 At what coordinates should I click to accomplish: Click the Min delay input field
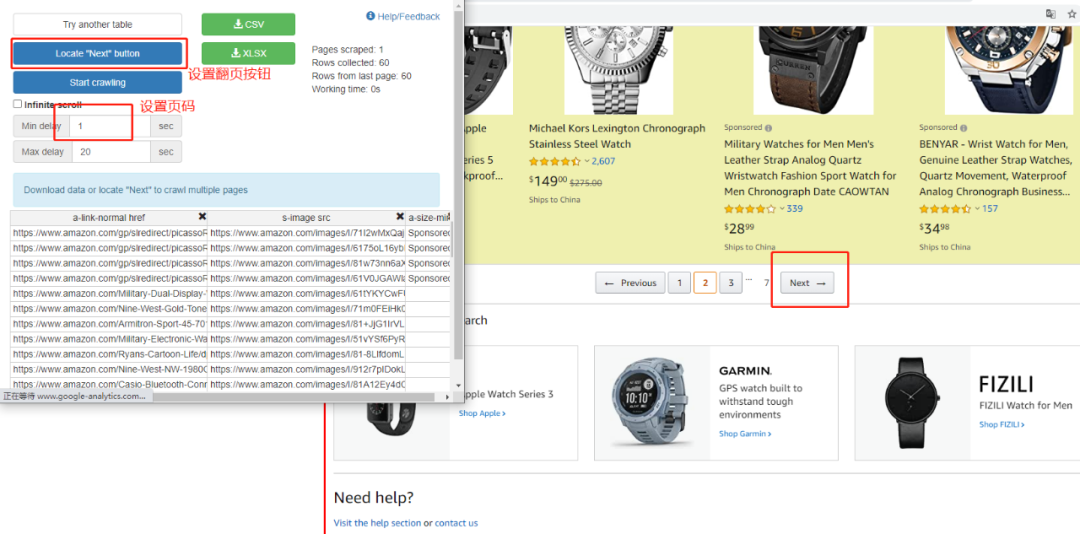click(x=111, y=126)
